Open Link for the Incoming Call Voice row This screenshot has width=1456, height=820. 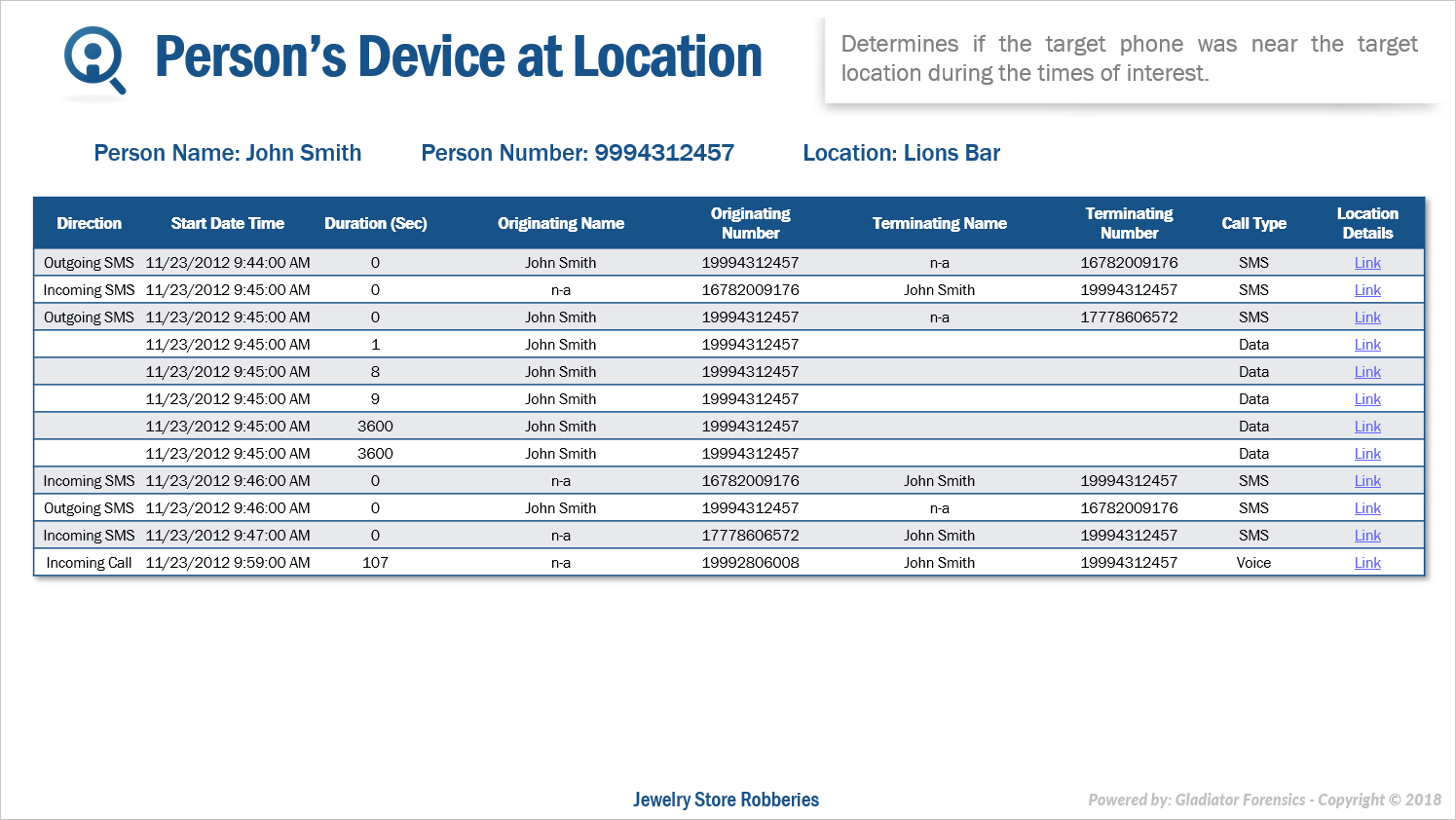pyautogui.click(x=1367, y=563)
